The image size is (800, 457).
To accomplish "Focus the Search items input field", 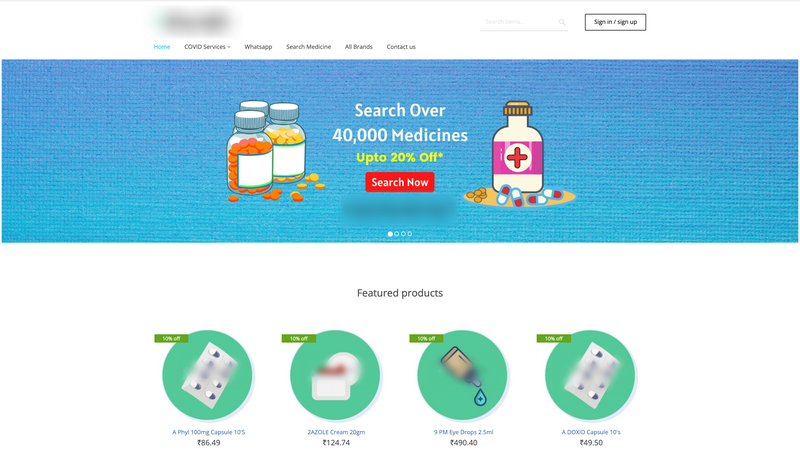I will pos(519,22).
